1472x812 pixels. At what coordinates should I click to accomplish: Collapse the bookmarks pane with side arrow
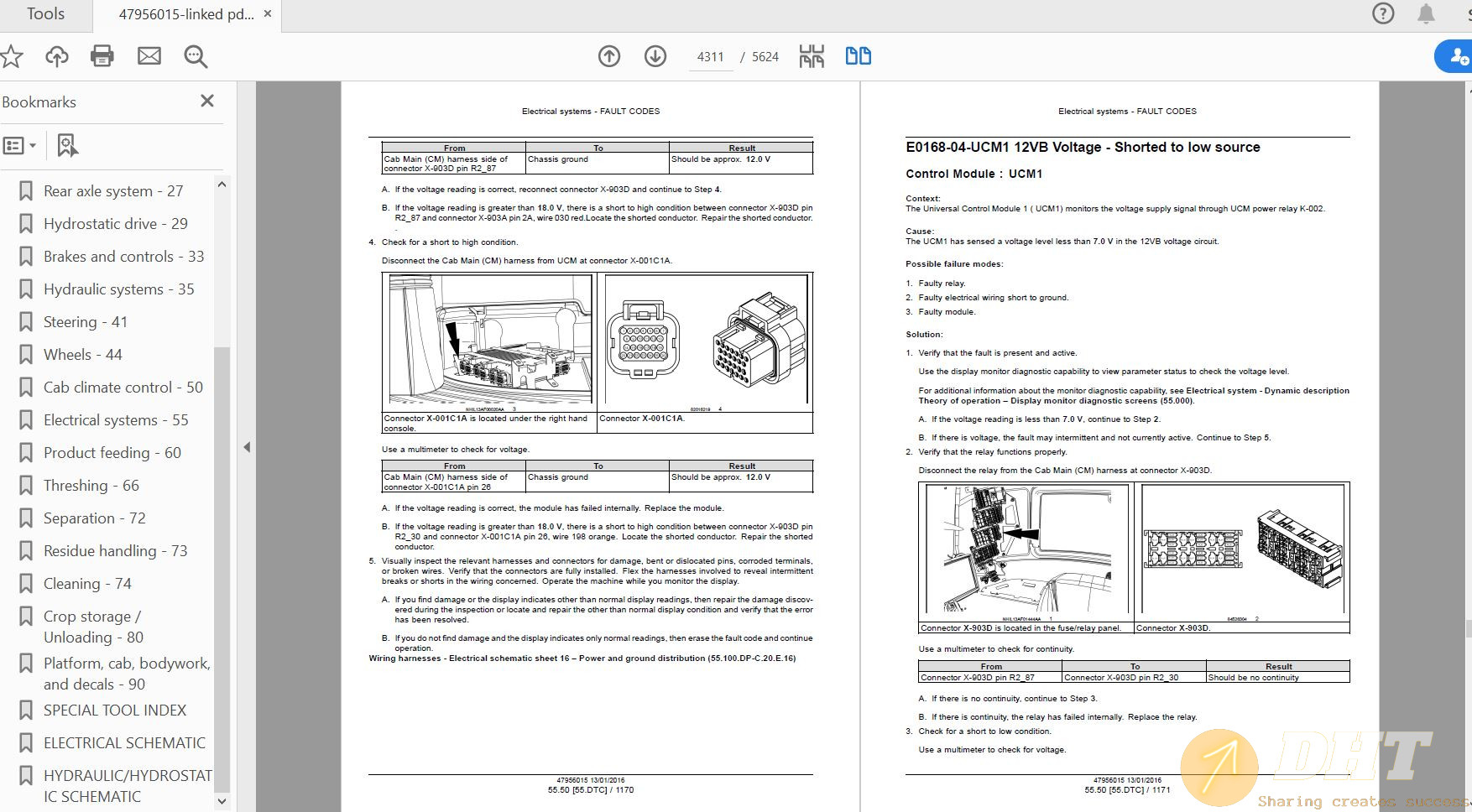point(247,447)
